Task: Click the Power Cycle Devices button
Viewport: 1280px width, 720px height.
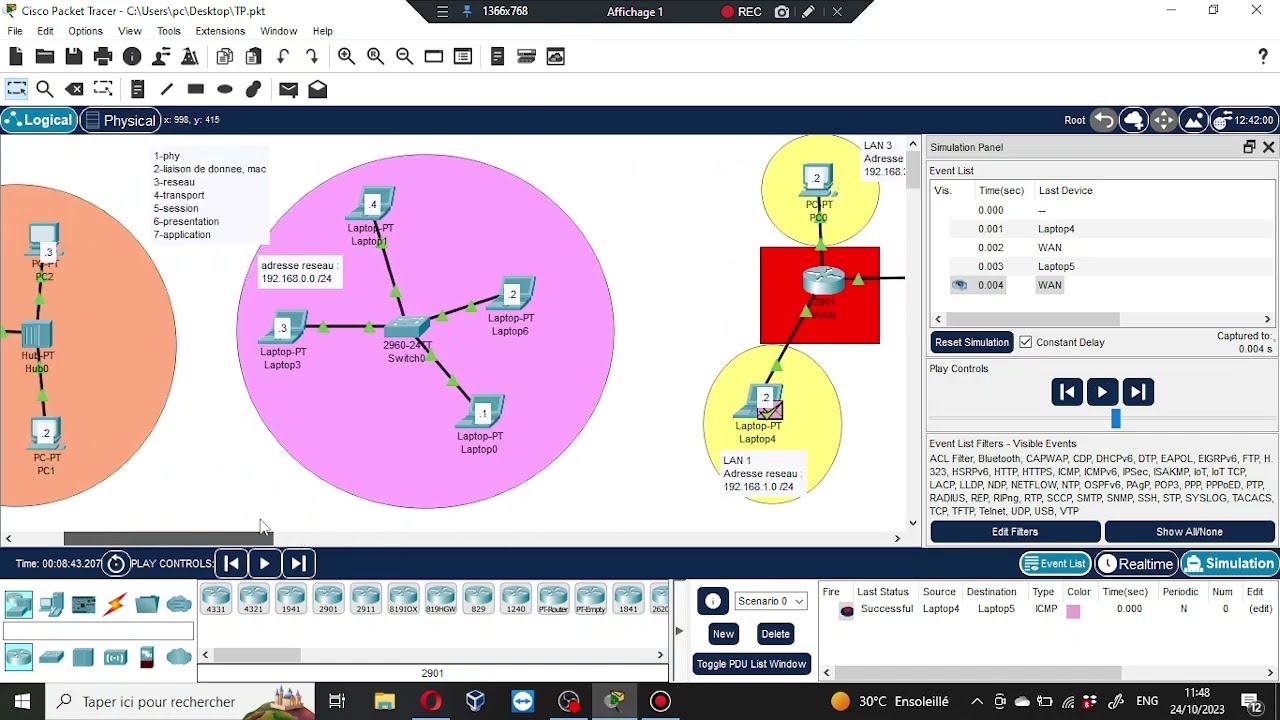Action: (x=116, y=564)
